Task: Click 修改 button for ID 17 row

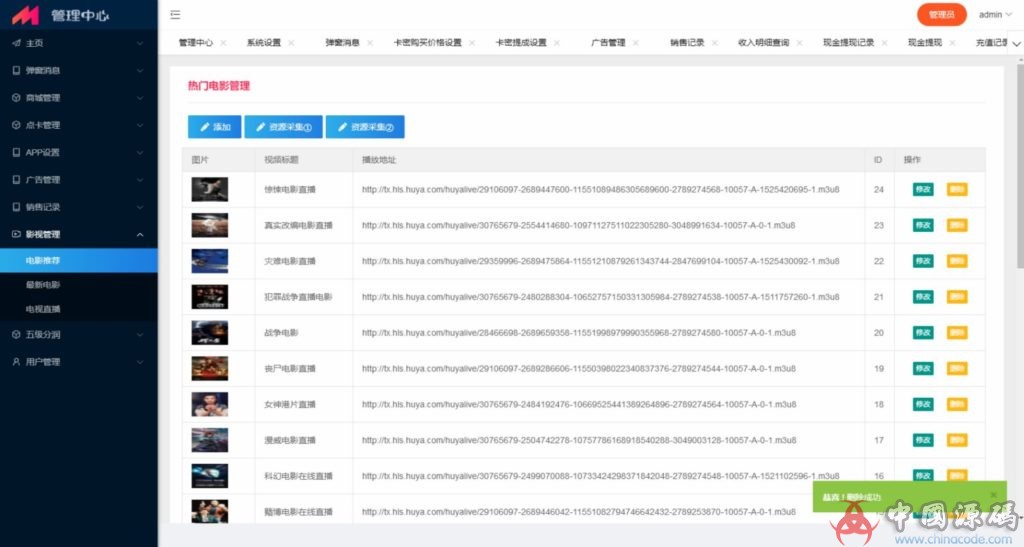Action: point(923,440)
